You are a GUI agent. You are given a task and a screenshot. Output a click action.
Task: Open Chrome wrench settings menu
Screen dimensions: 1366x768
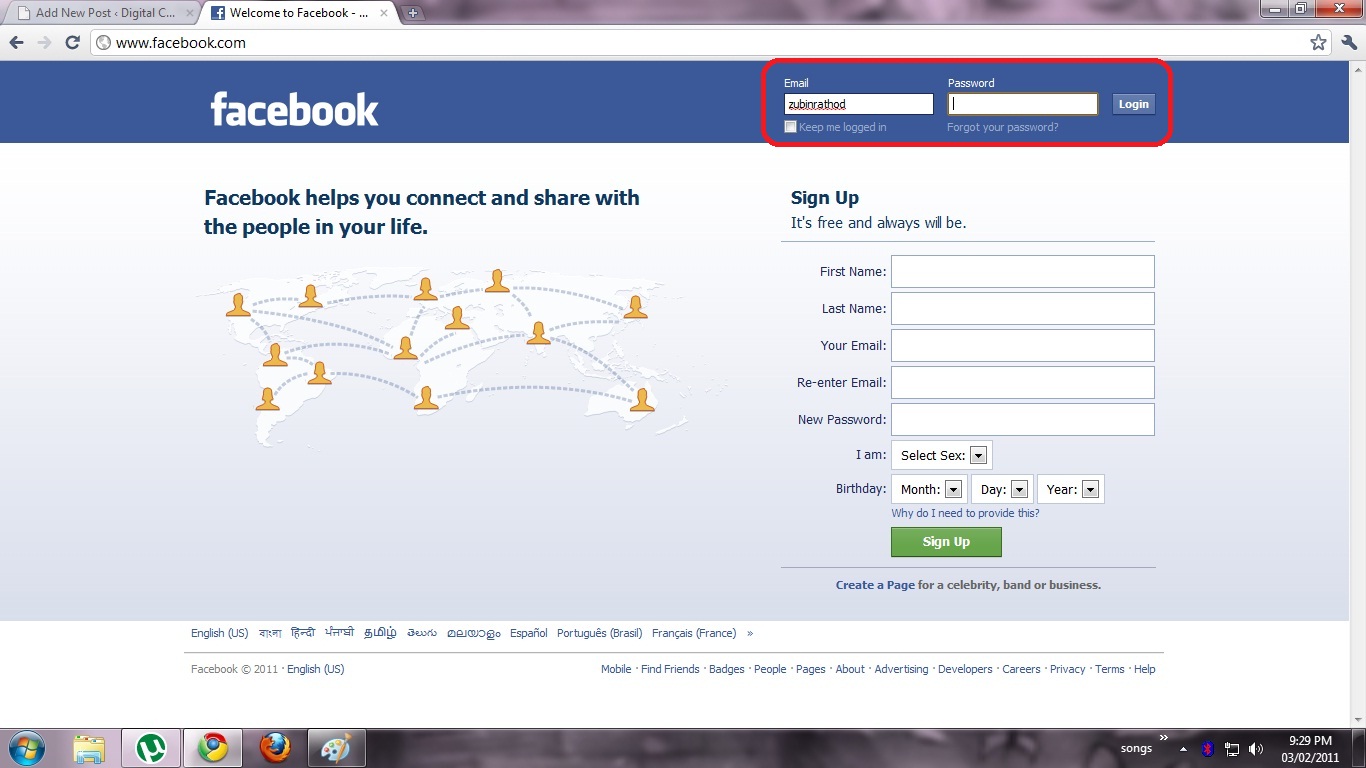1347,43
